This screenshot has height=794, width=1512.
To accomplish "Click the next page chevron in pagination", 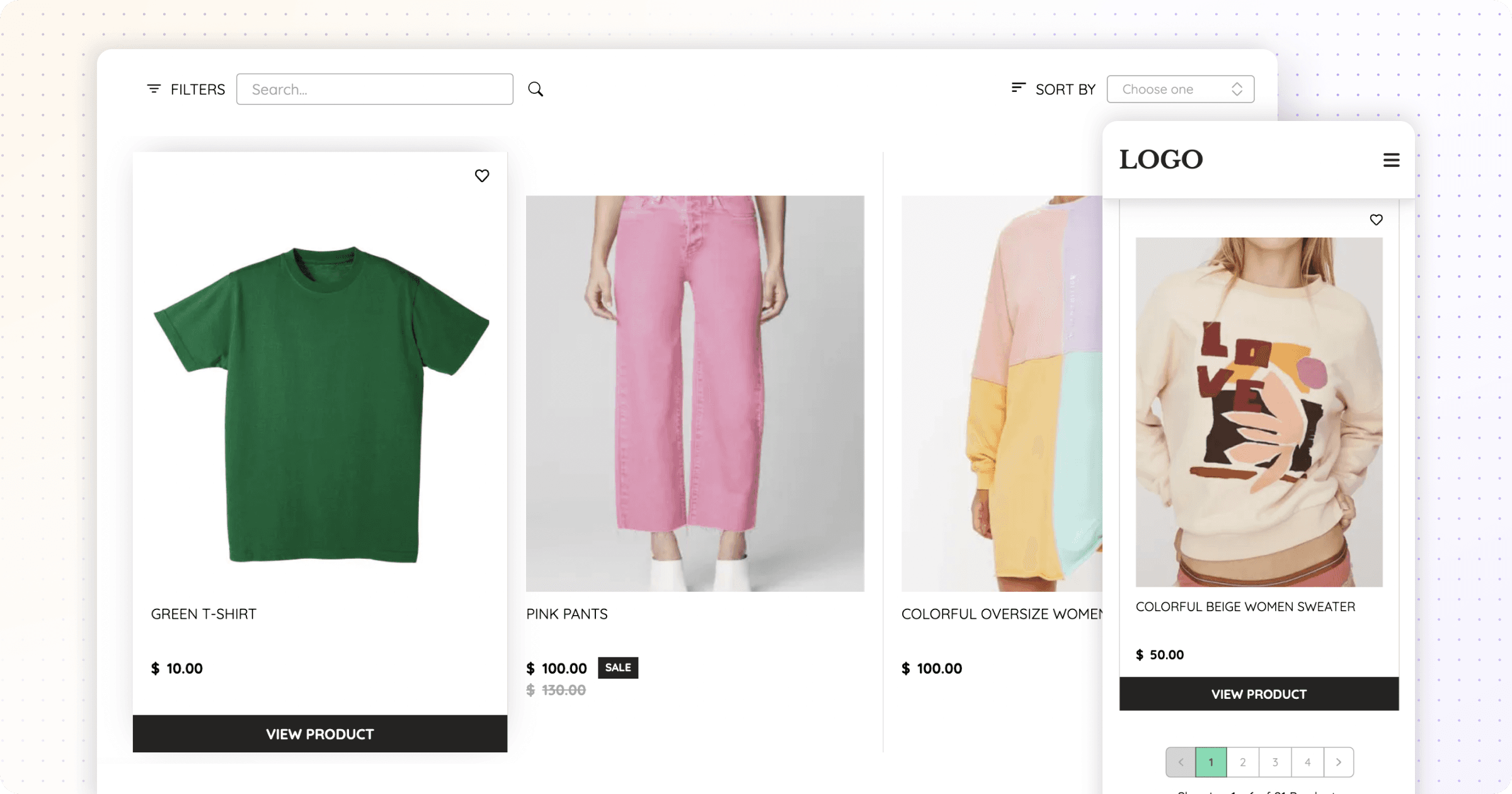I will 1338,761.
